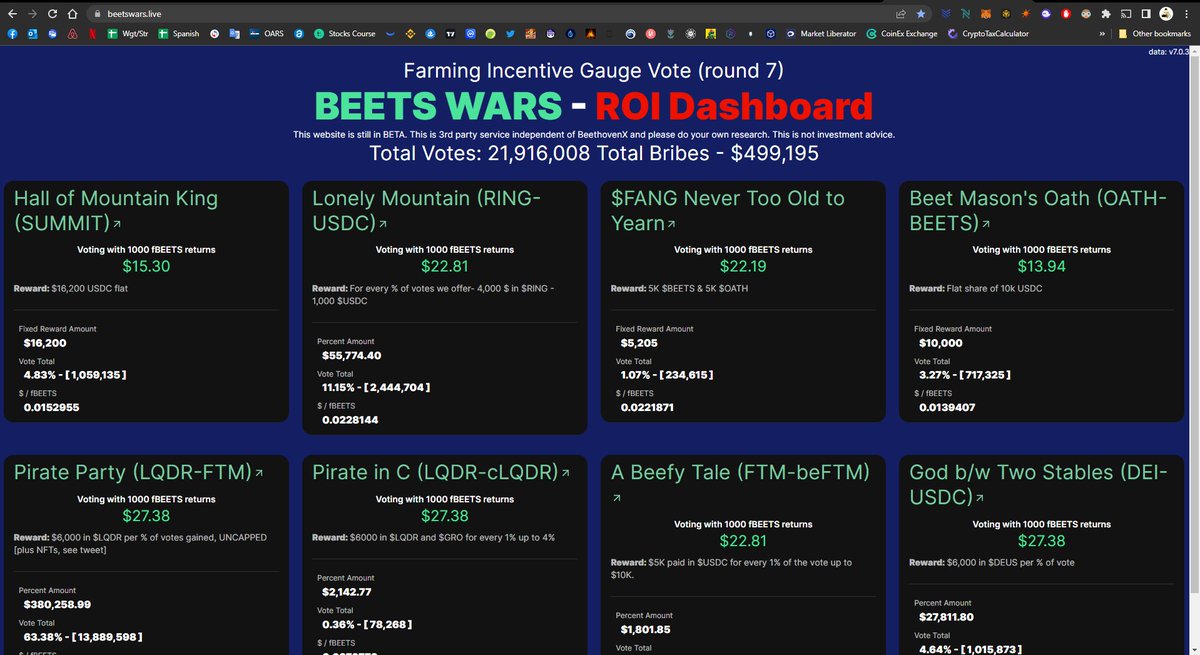
Task: Open the CryptoTaxCalculator bookmark
Action: point(988,34)
